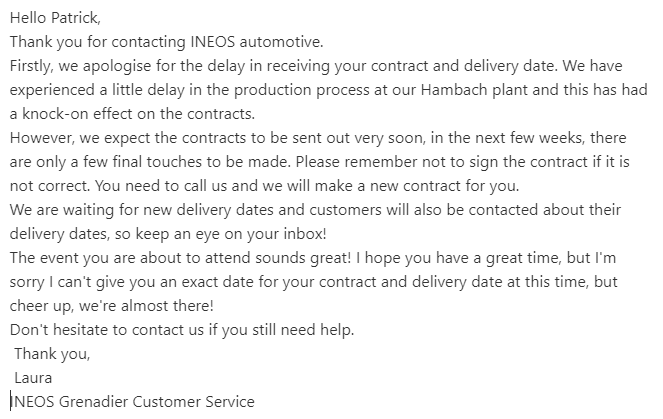Place cursor on the word "Firstly"
This screenshot has height=419, width=663.
33,67
